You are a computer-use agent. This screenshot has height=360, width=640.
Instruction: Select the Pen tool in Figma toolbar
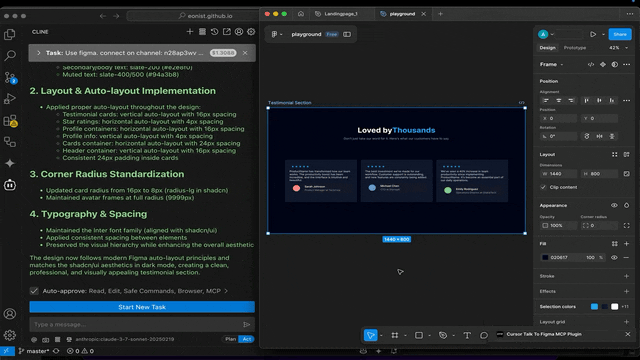coord(443,335)
